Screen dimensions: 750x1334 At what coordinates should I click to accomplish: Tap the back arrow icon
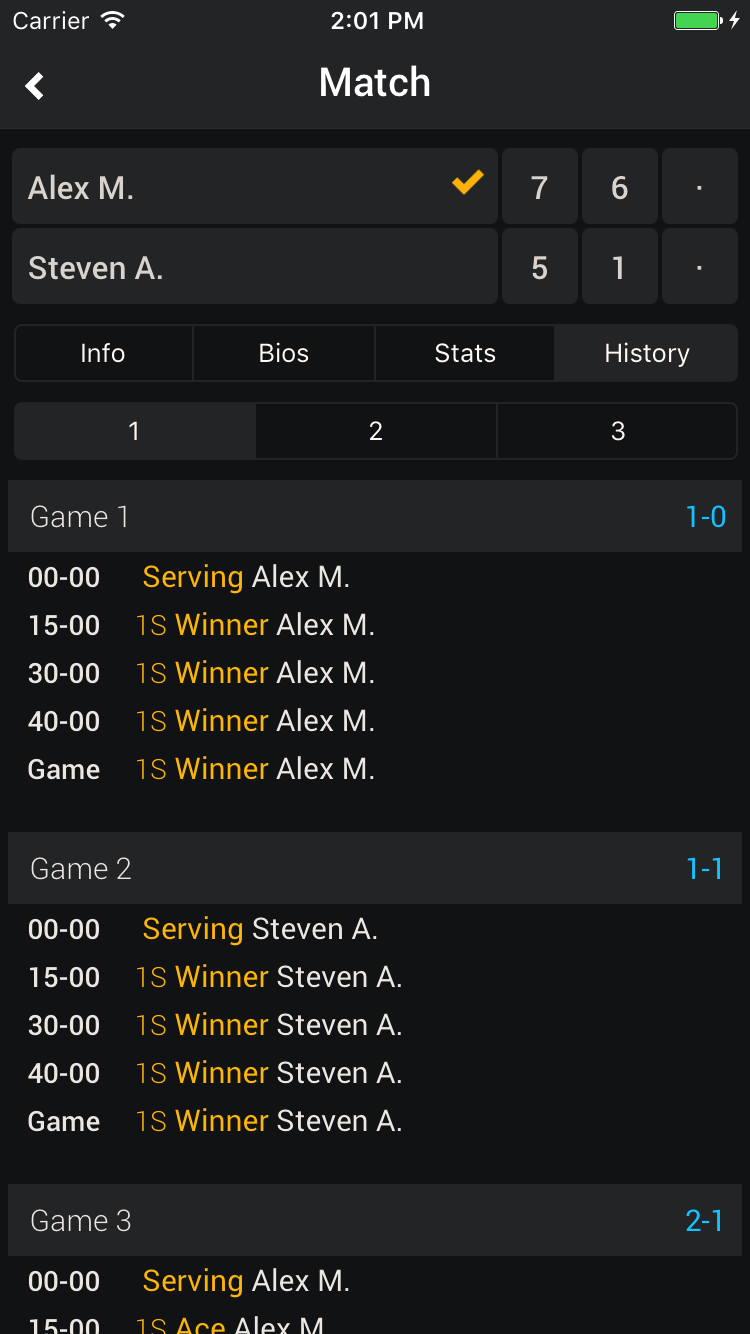(x=36, y=85)
